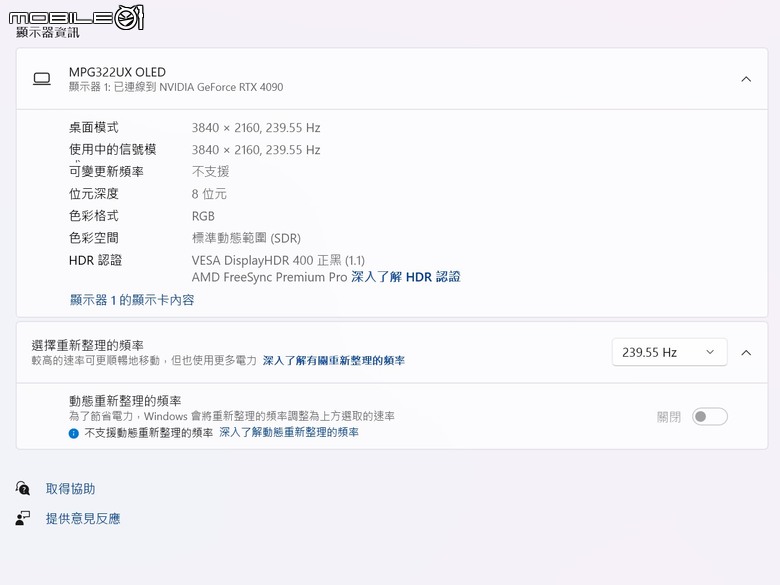Select the MPG322UX OLED title text

[x=117, y=72]
